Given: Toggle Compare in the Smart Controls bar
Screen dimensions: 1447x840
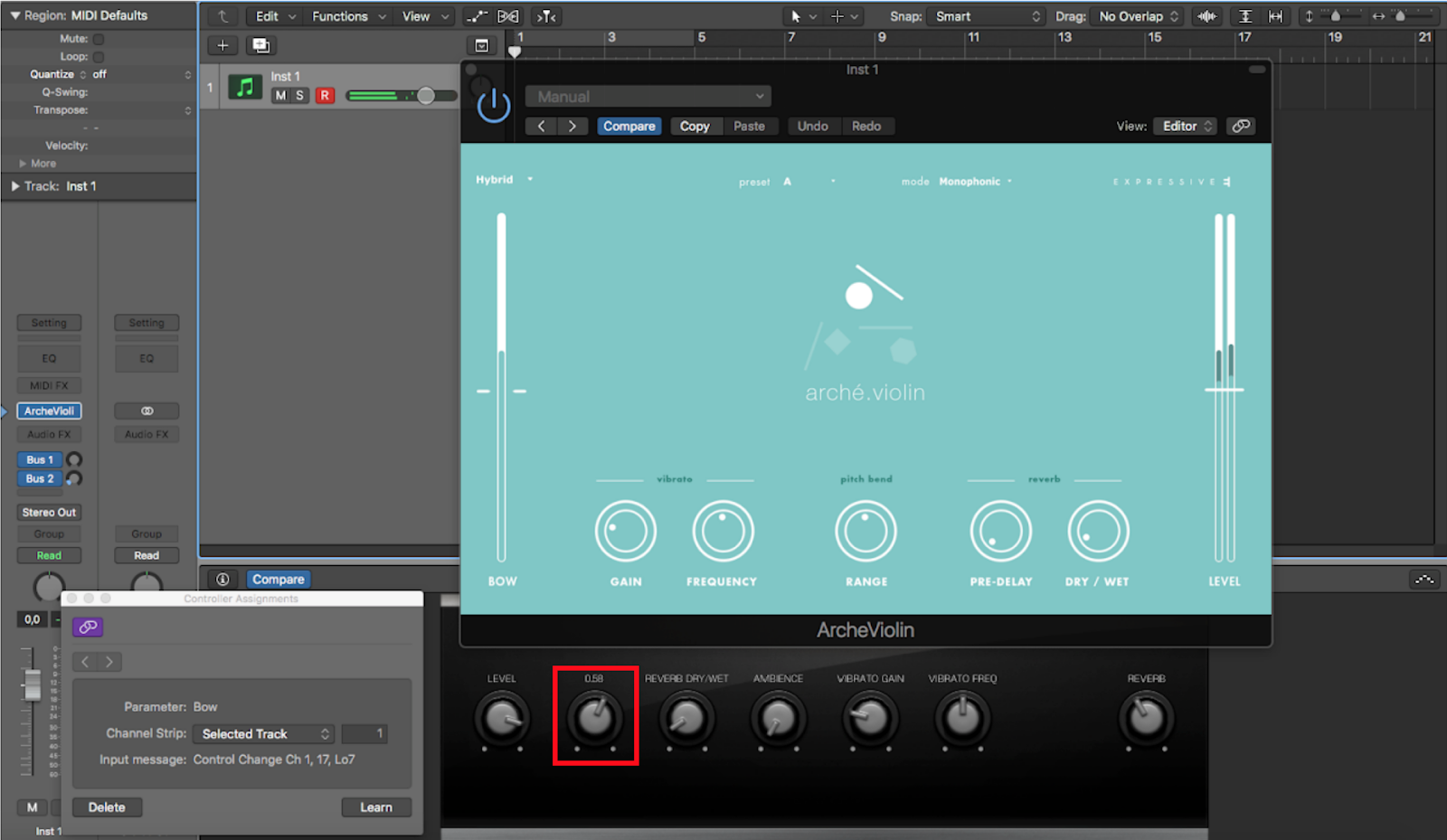Looking at the screenshot, I should tap(279, 580).
